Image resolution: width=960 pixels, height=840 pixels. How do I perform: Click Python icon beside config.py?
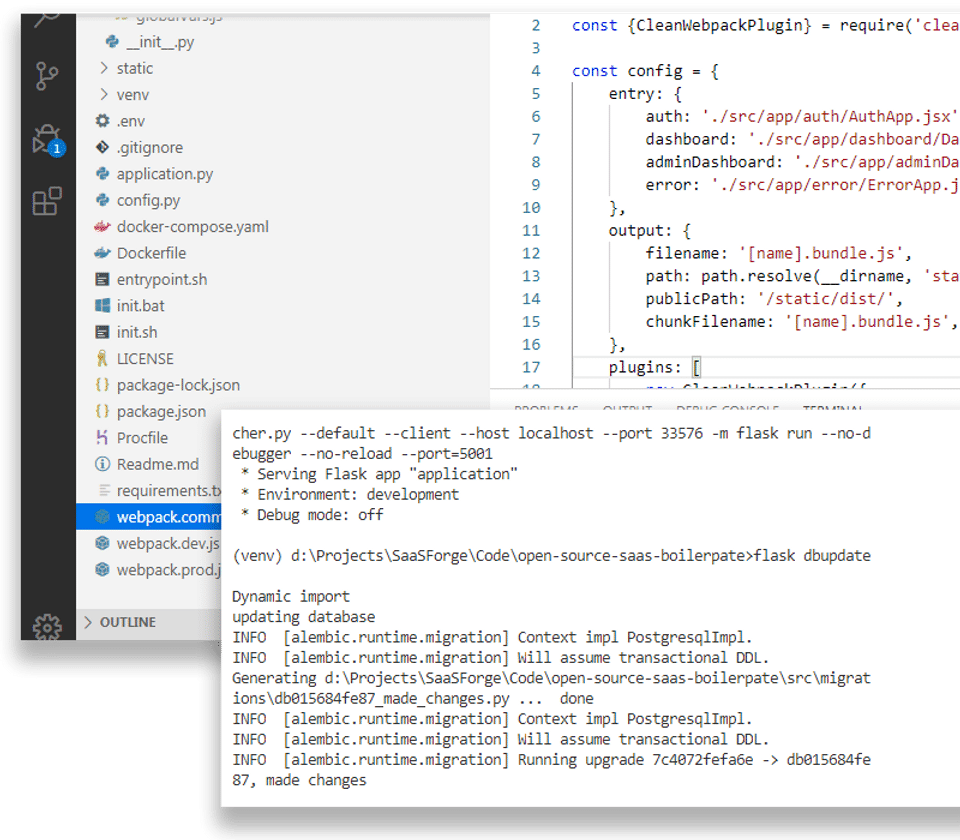coord(102,200)
